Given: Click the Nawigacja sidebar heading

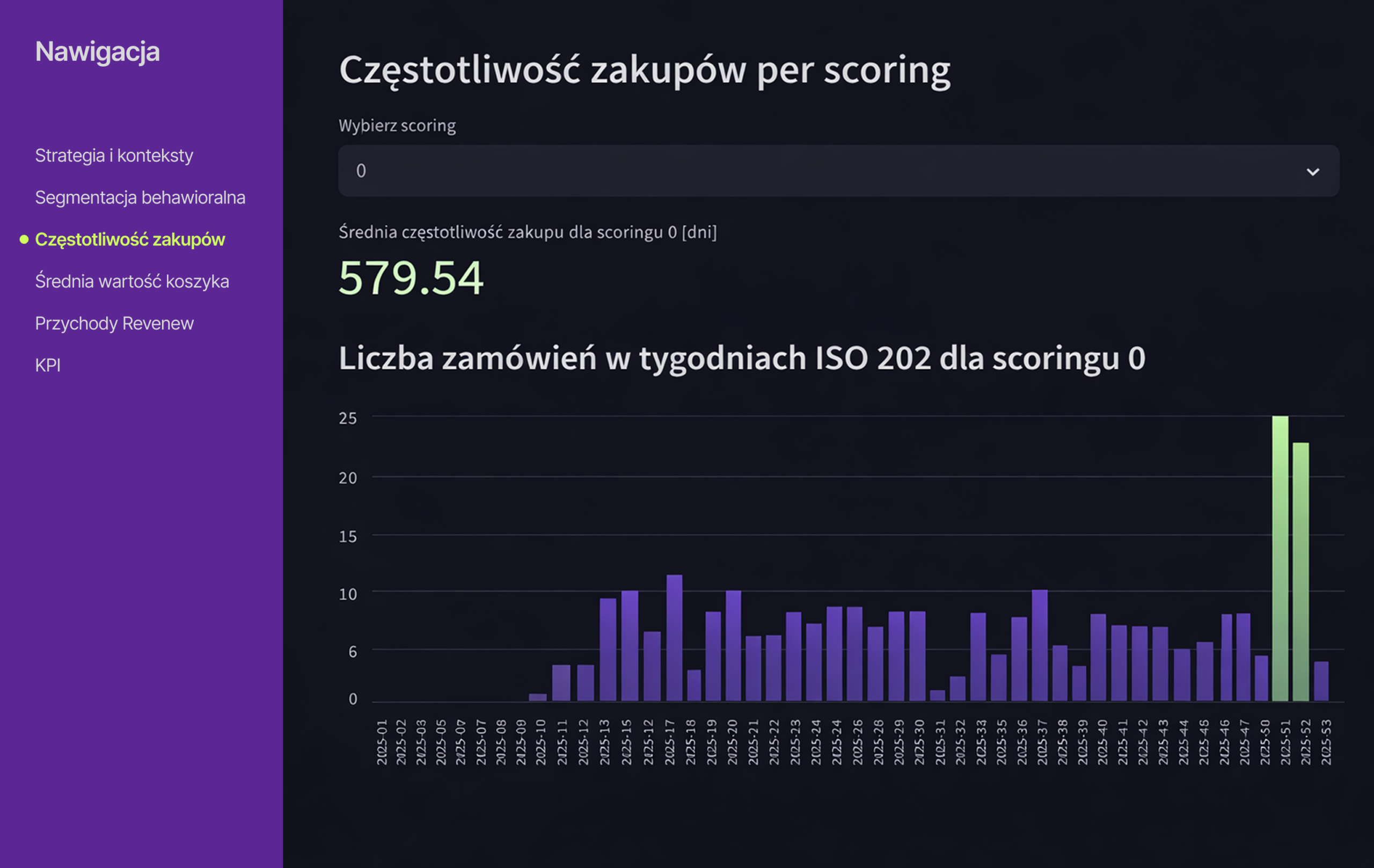Looking at the screenshot, I should pyautogui.click(x=98, y=52).
